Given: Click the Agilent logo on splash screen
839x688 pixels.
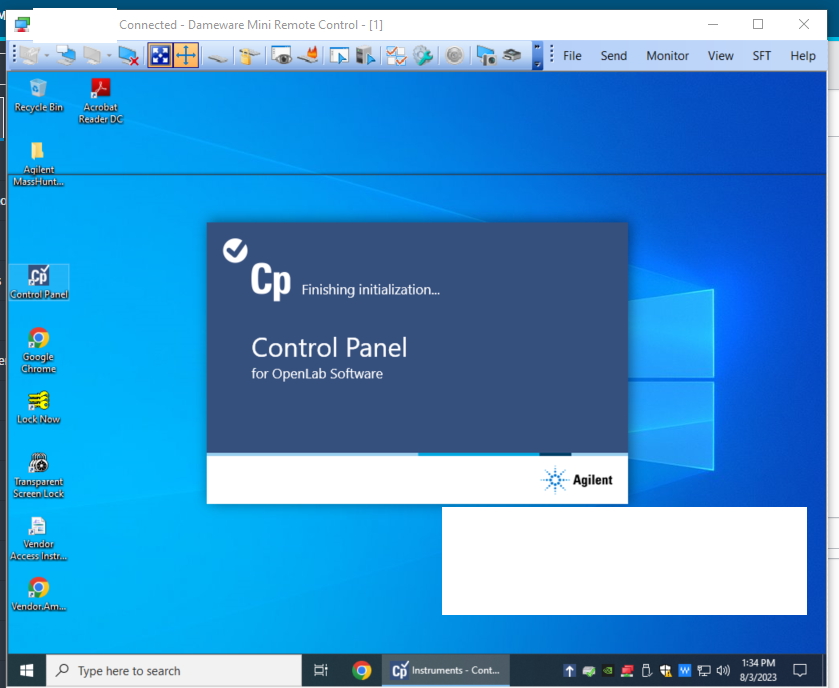Looking at the screenshot, I should (576, 480).
